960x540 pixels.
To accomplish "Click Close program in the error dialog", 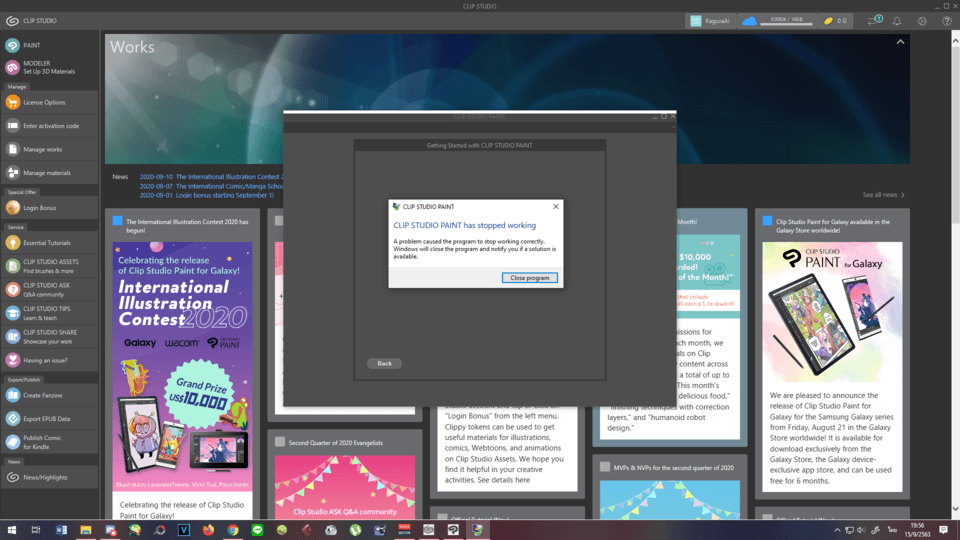I will coord(530,278).
